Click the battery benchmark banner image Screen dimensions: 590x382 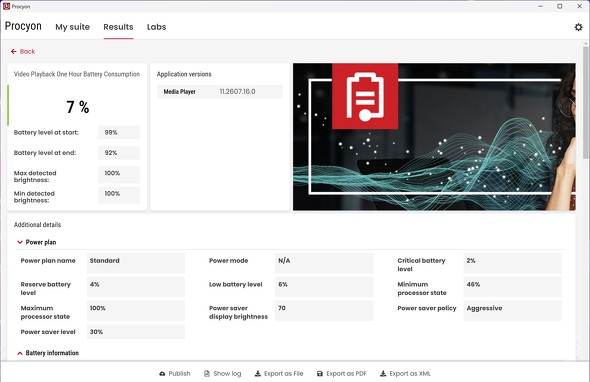[434, 137]
